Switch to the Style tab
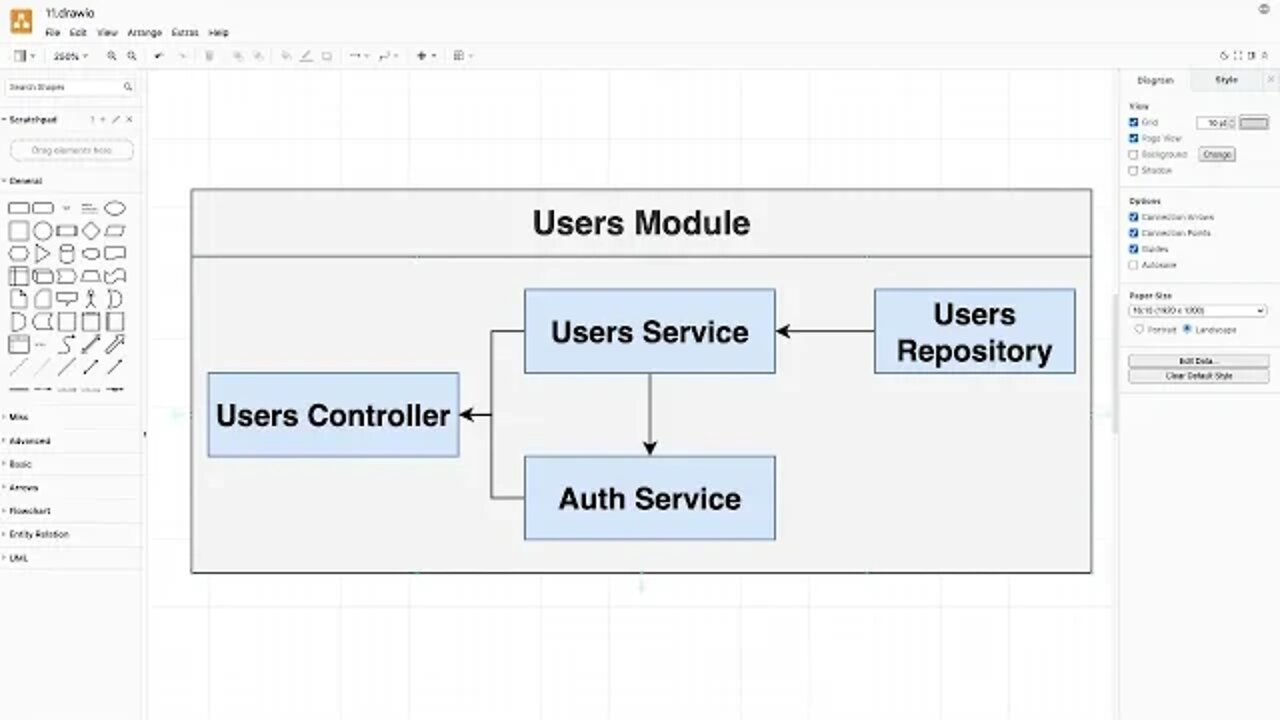 pos(1226,80)
